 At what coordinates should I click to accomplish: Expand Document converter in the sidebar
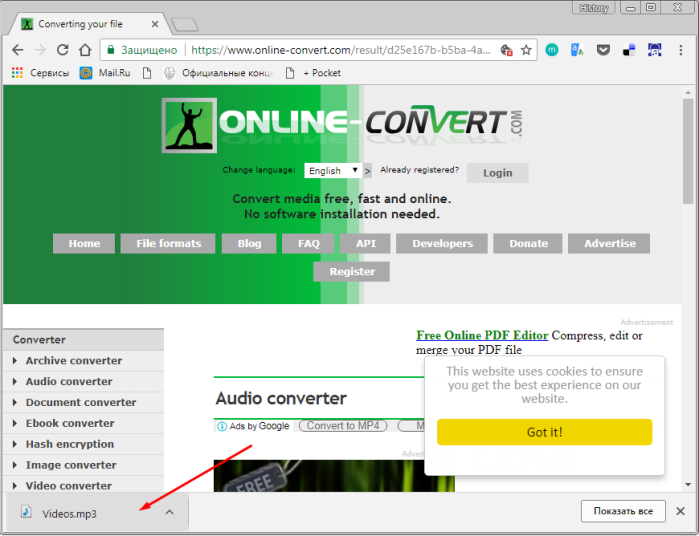[83, 402]
